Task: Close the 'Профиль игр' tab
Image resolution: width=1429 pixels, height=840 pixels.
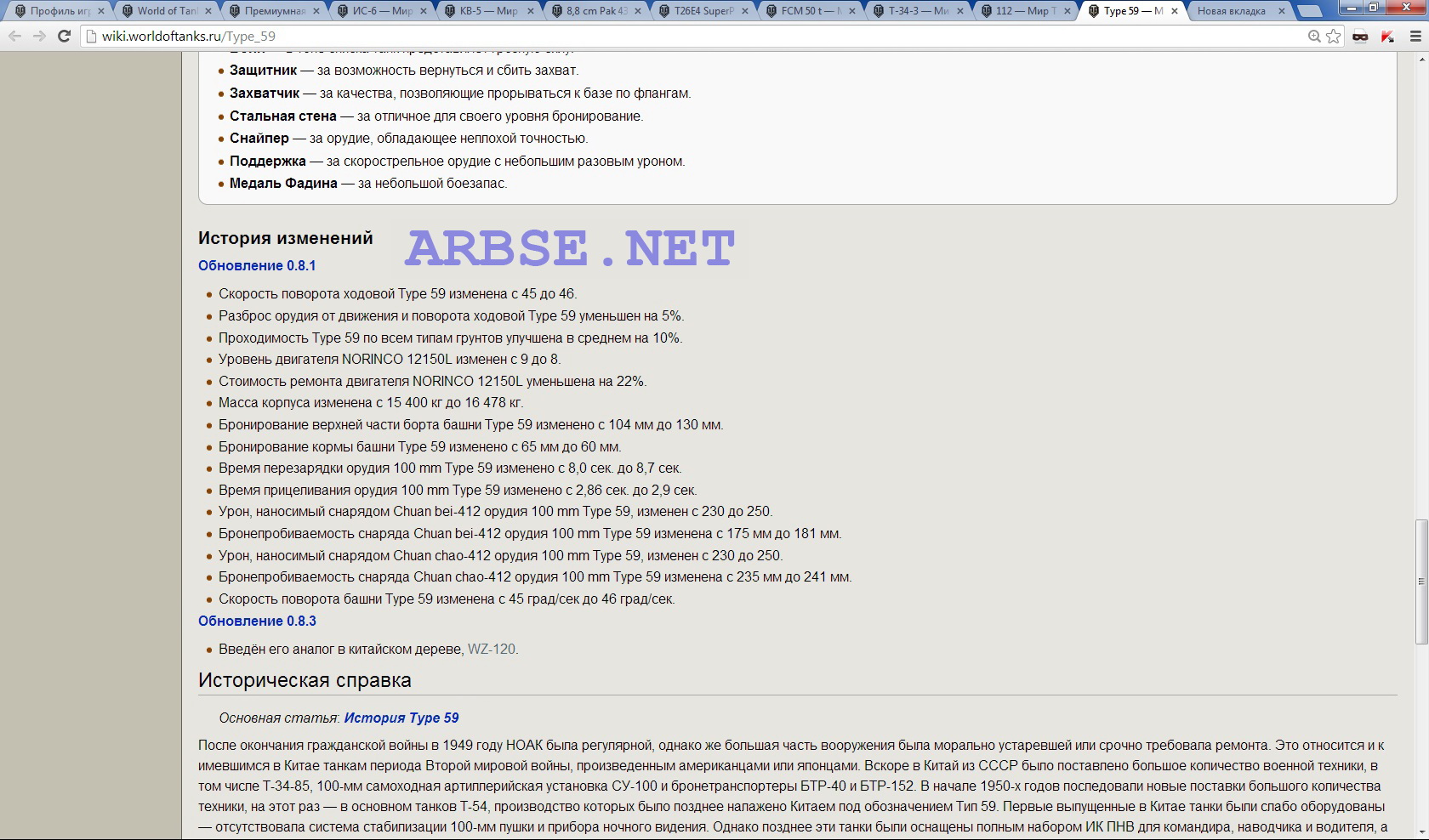Action: (100, 11)
